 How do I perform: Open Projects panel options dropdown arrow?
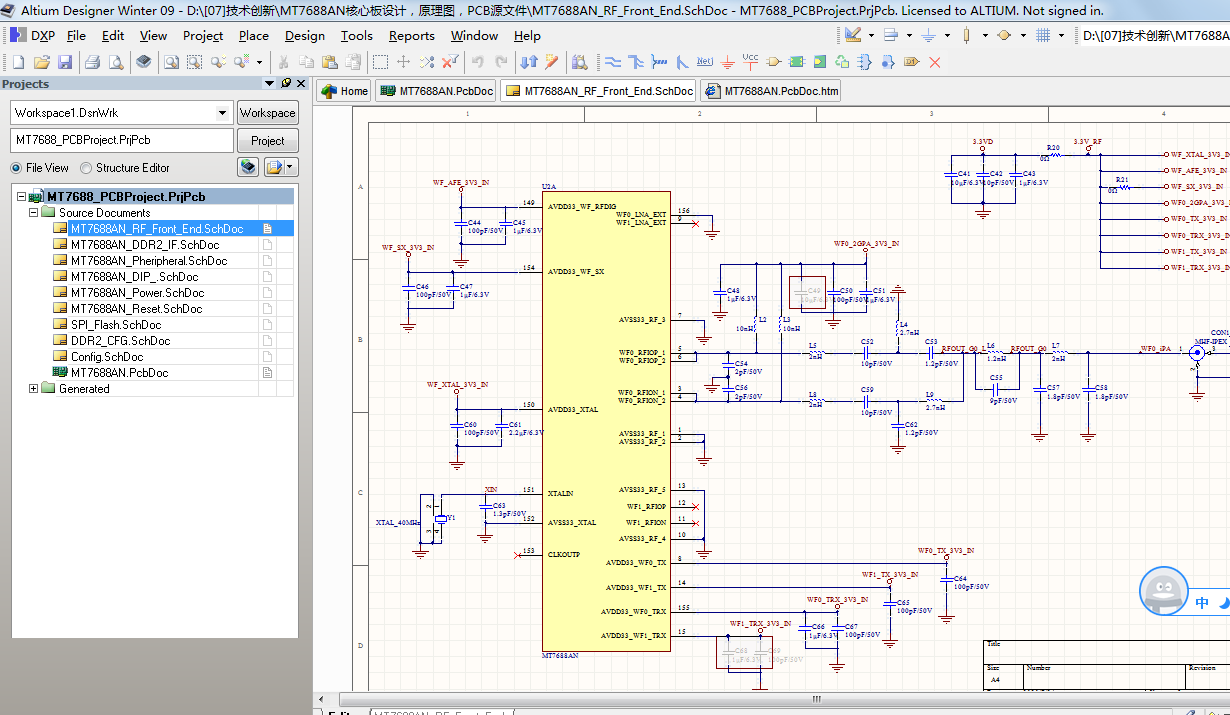click(270, 83)
